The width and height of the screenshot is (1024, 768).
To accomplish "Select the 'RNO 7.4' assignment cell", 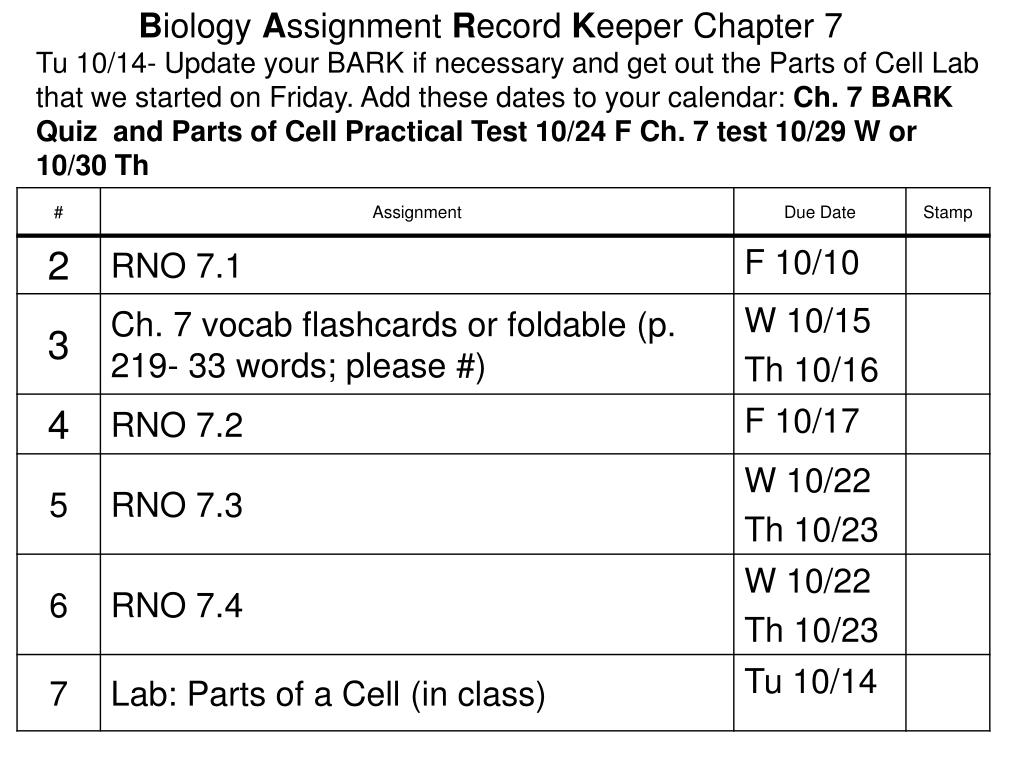I will pos(417,605).
